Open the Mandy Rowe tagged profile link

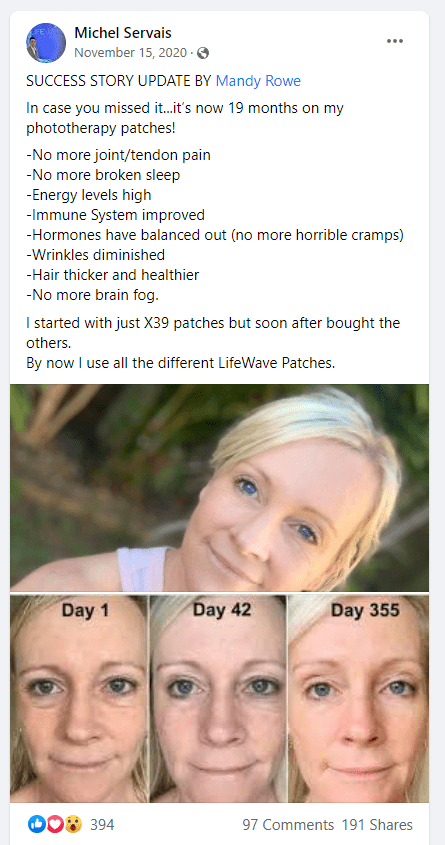(258, 81)
